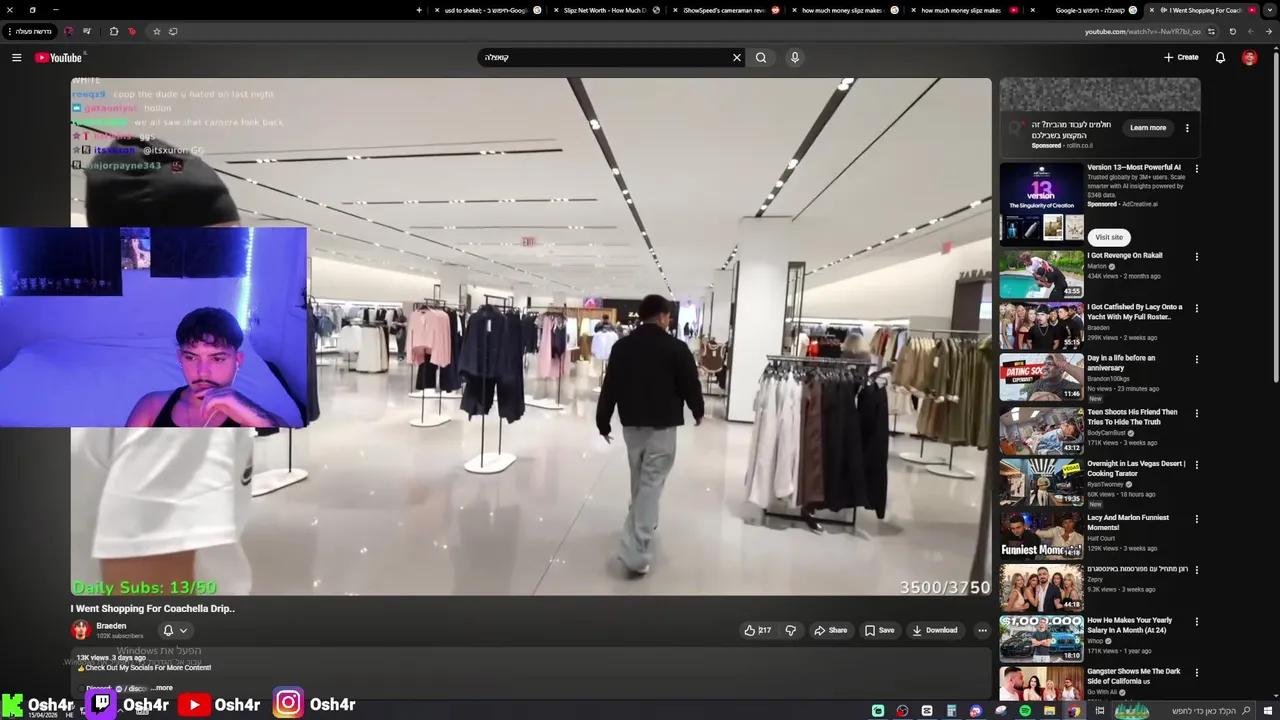Open Task View on the taskbar
1280x720 pixels.
click(1100, 710)
